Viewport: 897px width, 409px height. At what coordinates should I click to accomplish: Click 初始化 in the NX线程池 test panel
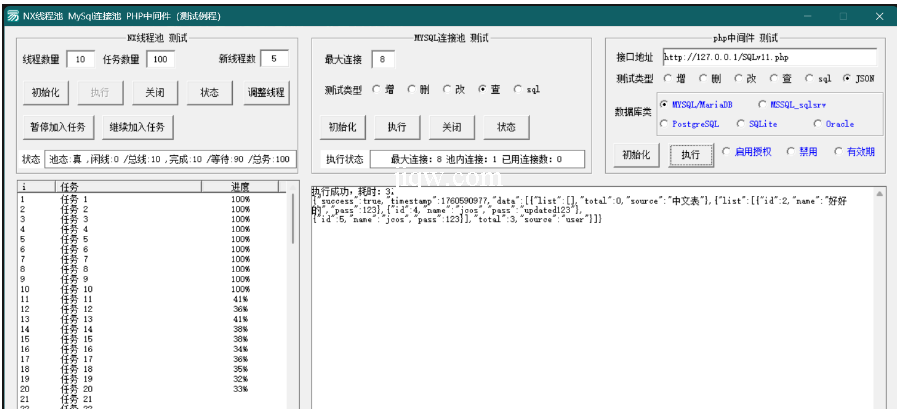(x=43, y=93)
